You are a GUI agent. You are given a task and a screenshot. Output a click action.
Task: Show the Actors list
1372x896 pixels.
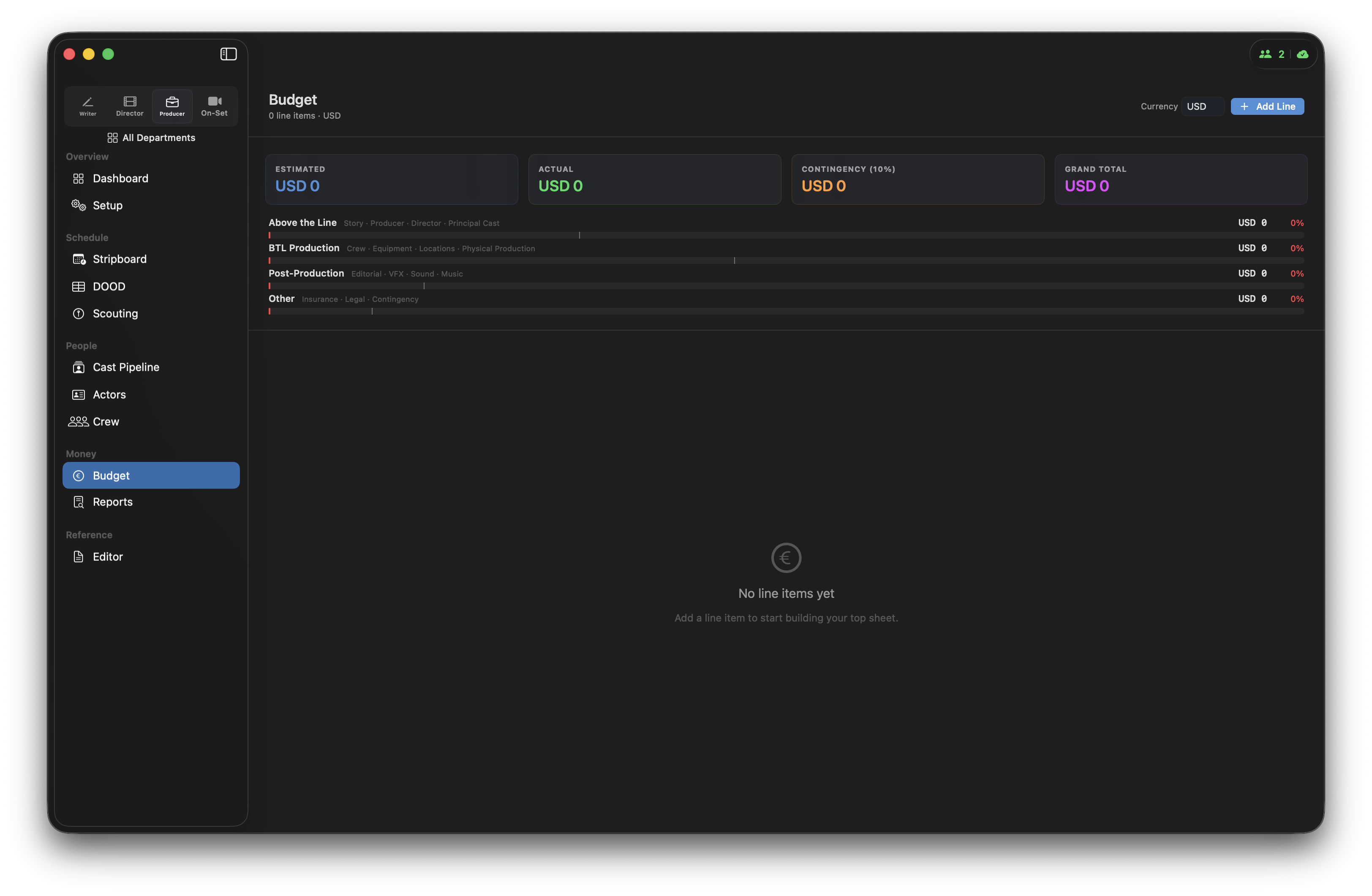(109, 395)
